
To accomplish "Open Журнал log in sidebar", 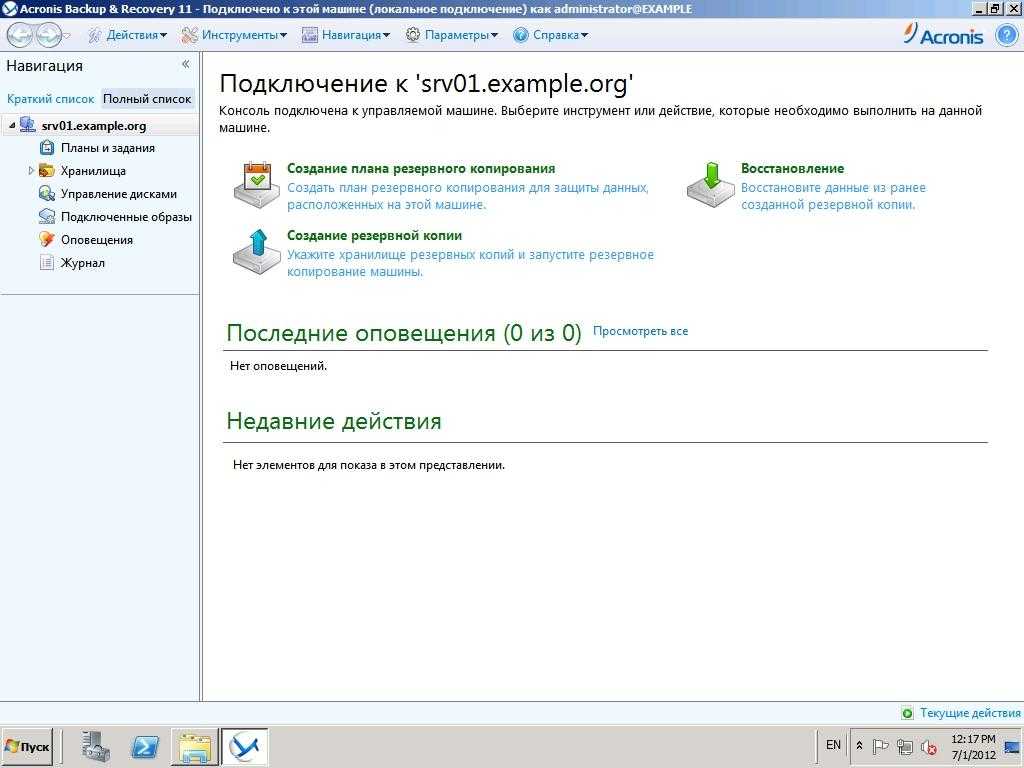I will [82, 263].
